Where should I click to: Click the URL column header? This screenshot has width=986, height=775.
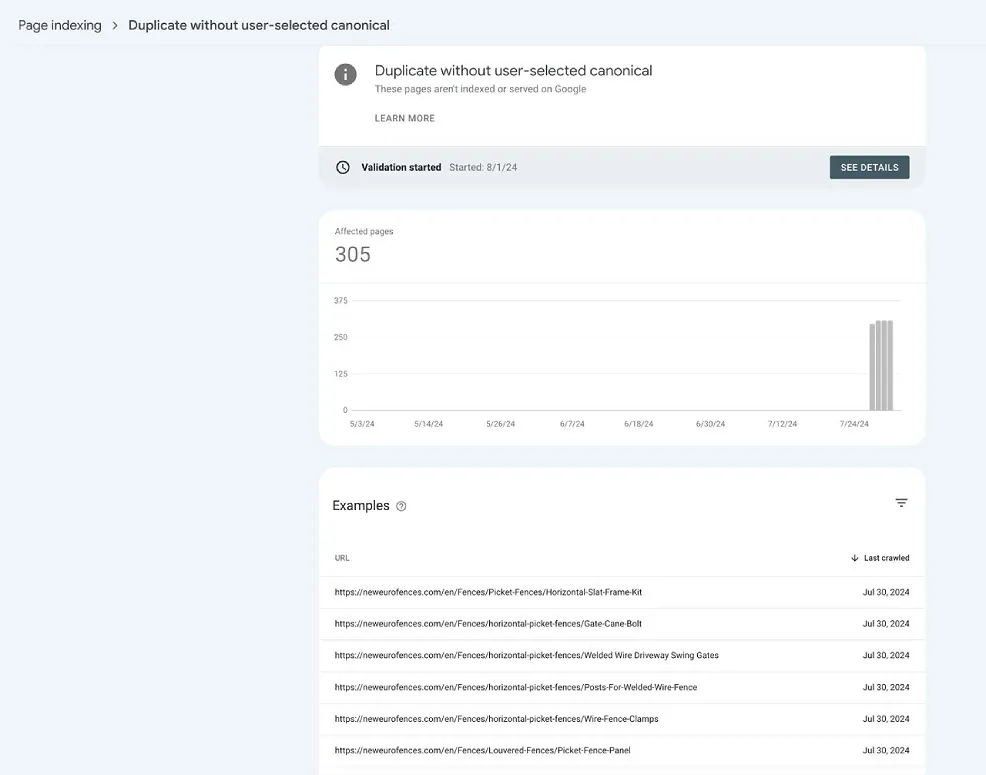[342, 558]
